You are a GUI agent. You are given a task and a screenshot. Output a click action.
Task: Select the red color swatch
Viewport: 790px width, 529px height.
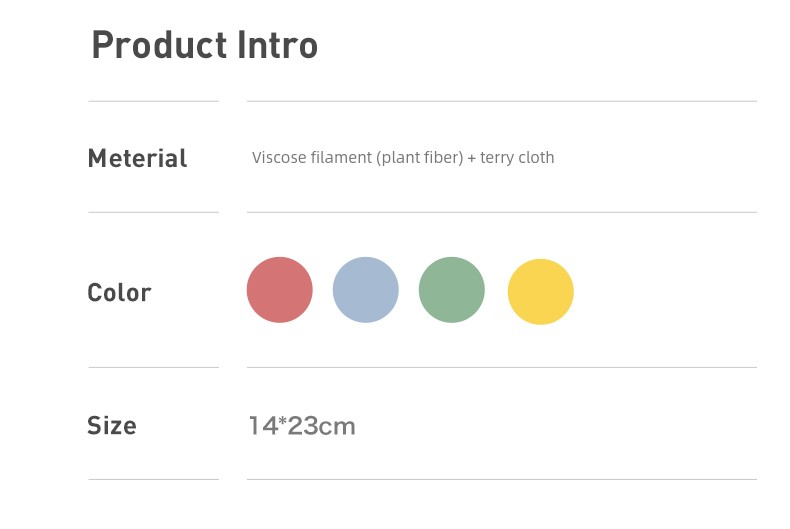coord(280,290)
